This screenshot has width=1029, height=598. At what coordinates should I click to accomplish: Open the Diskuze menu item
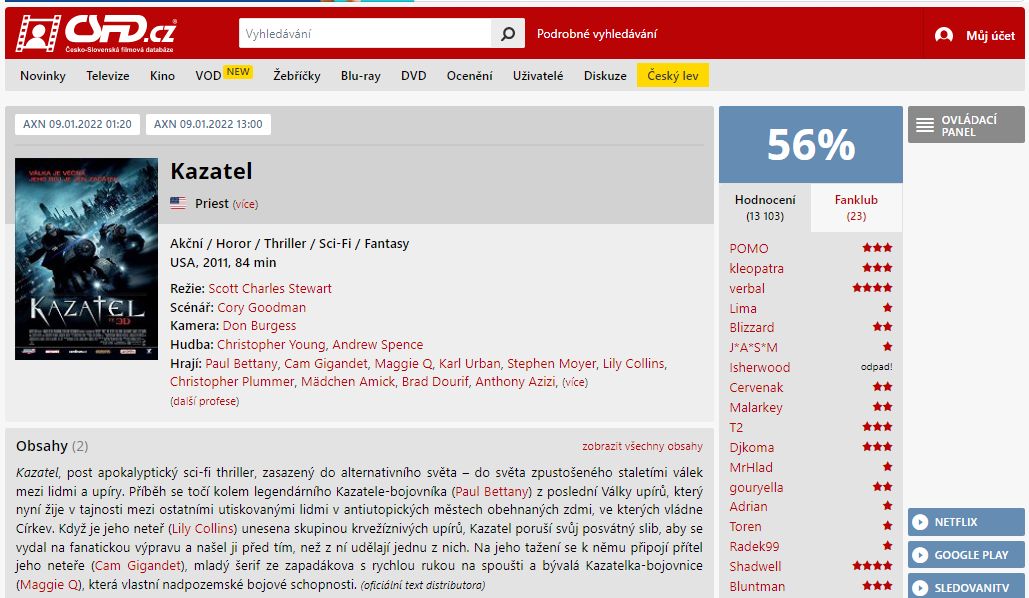(x=605, y=75)
